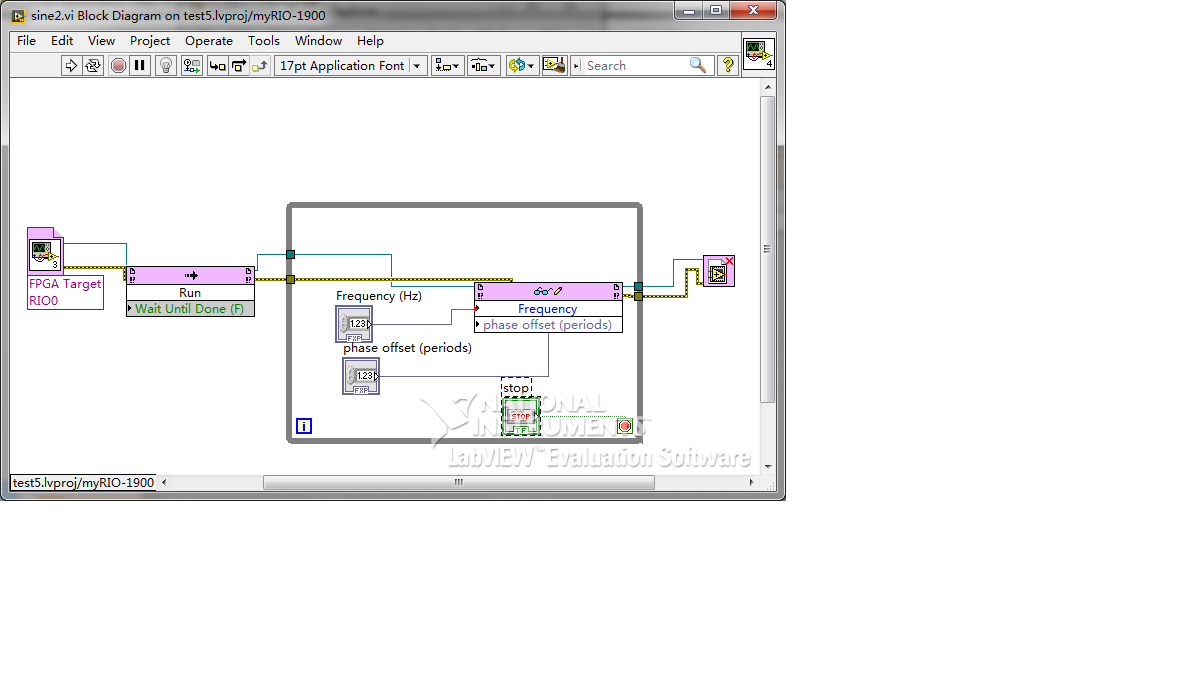
Task: Click the Pause button
Action: 139,66
